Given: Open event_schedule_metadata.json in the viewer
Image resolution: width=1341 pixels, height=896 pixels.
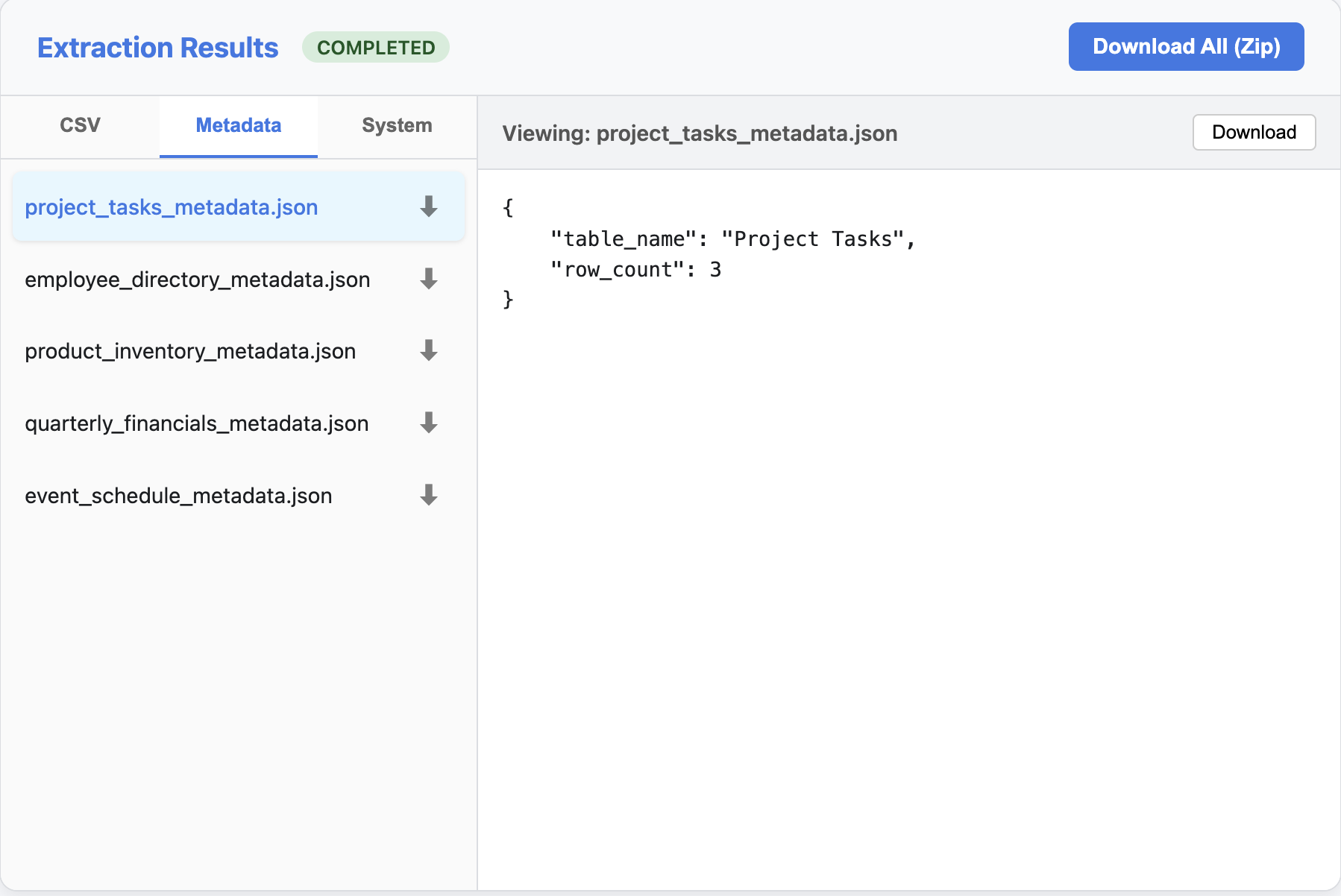Looking at the screenshot, I should pyautogui.click(x=178, y=496).
